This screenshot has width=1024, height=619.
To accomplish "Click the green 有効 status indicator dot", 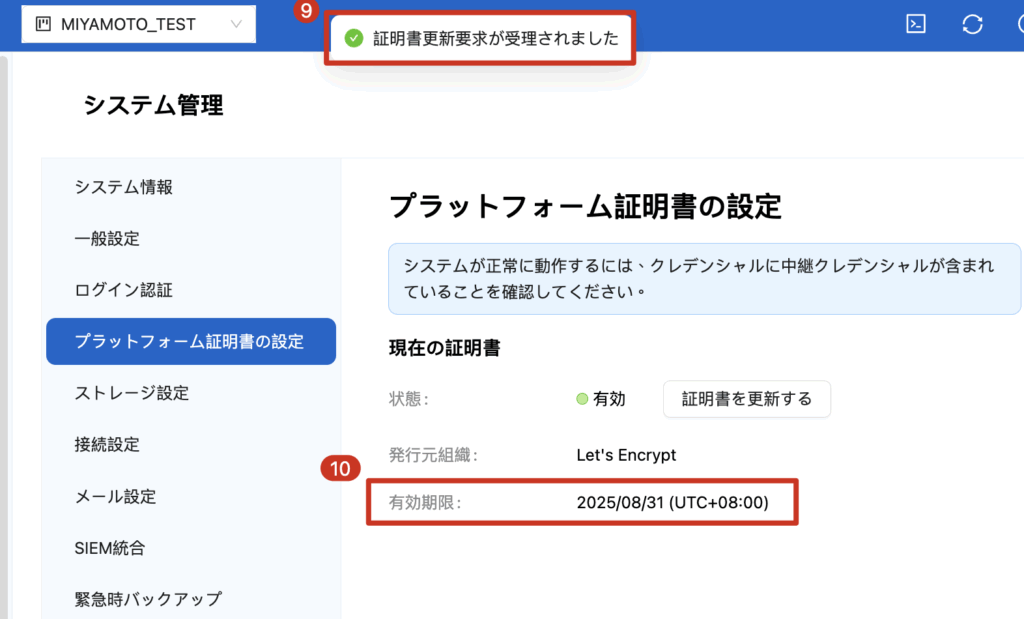I will click(x=582, y=399).
